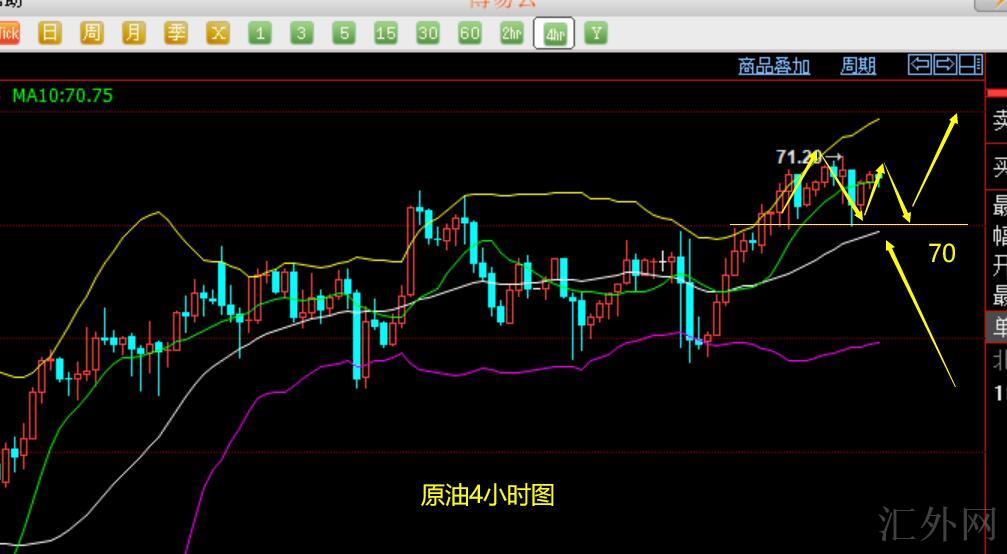The height and width of the screenshot is (554, 1007).
Task: Click the right arrow navigation icon
Action: [945, 65]
